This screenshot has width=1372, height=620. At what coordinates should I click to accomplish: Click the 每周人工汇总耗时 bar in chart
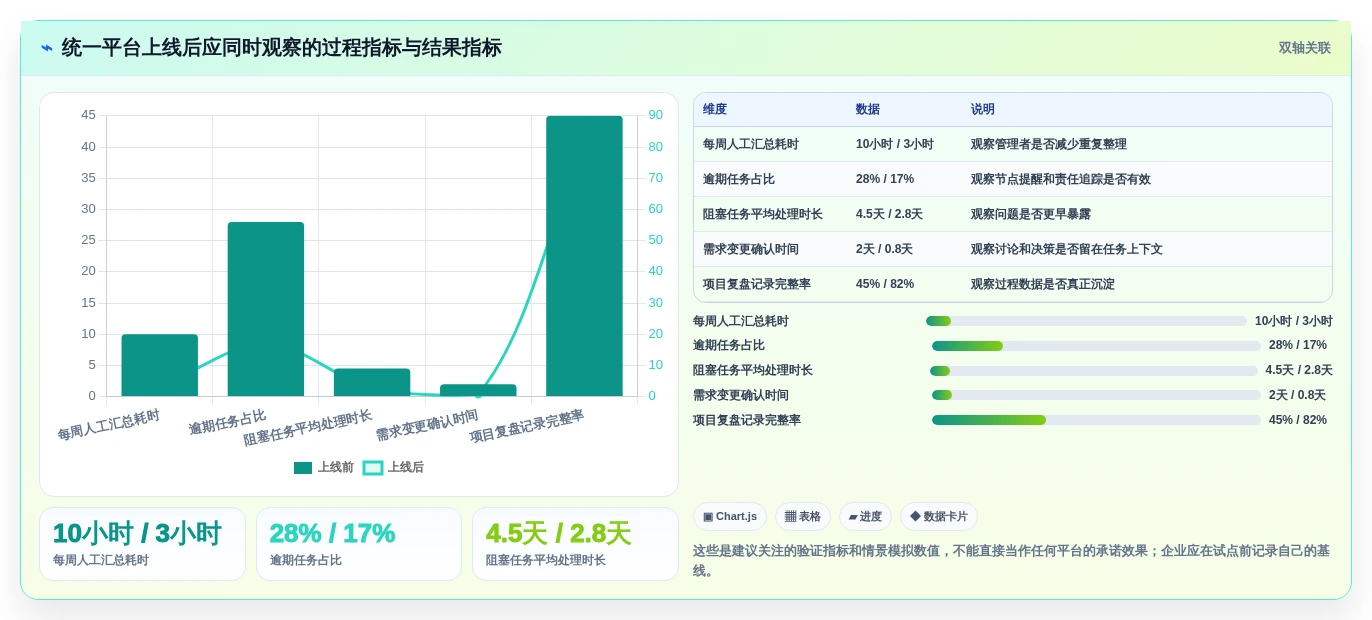click(160, 365)
